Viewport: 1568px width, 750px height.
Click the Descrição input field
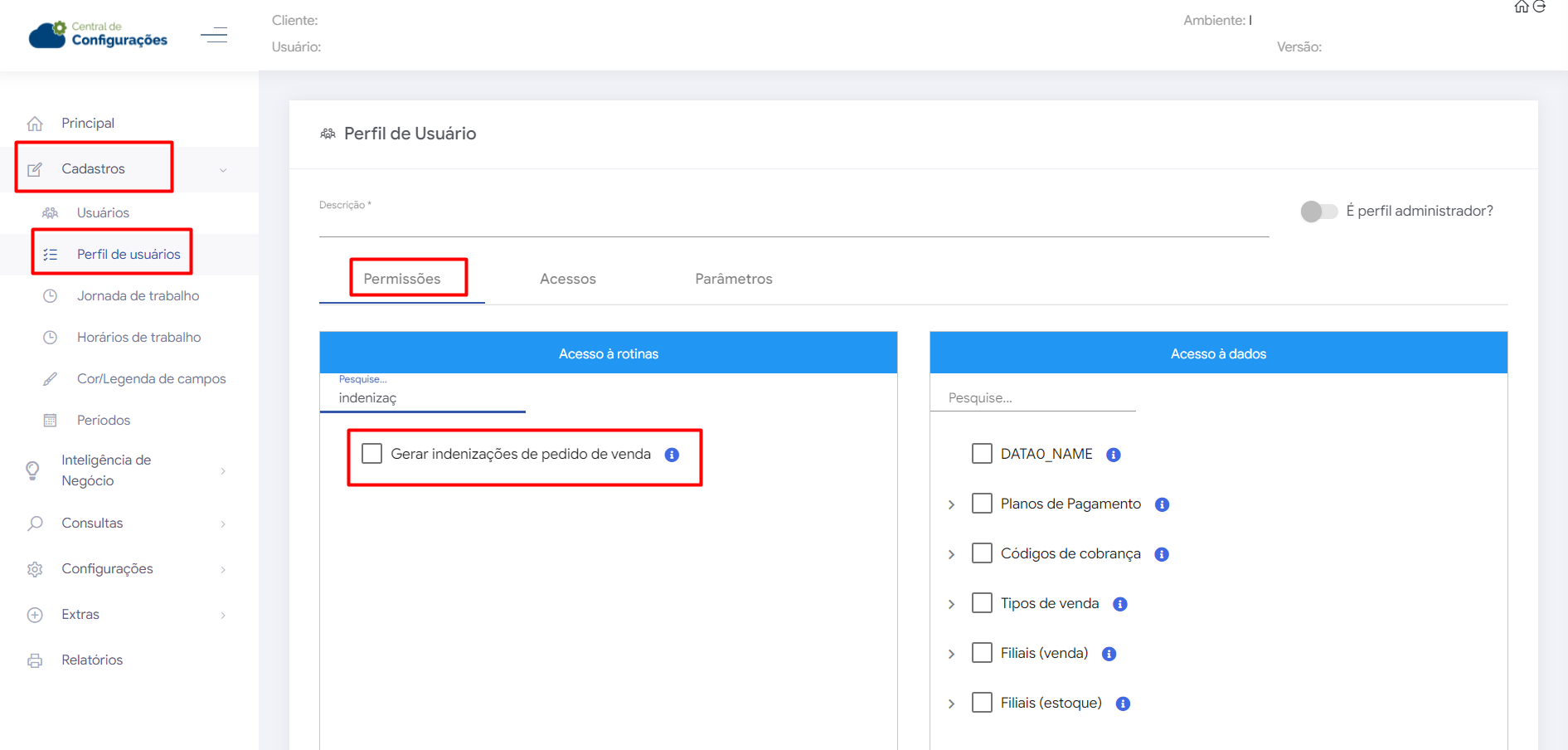tap(794, 224)
